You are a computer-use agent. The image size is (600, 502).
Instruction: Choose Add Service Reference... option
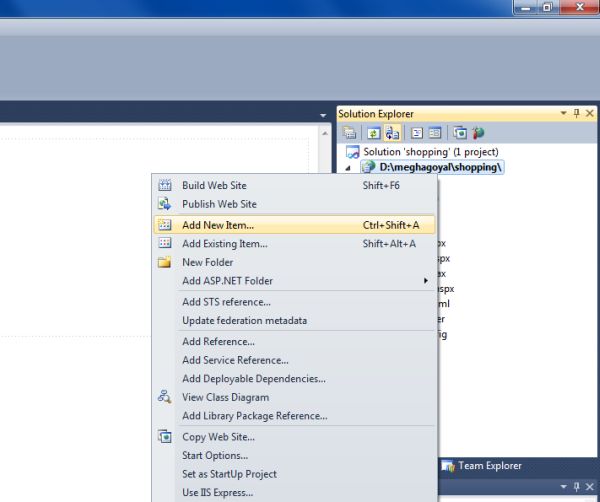(x=294, y=360)
